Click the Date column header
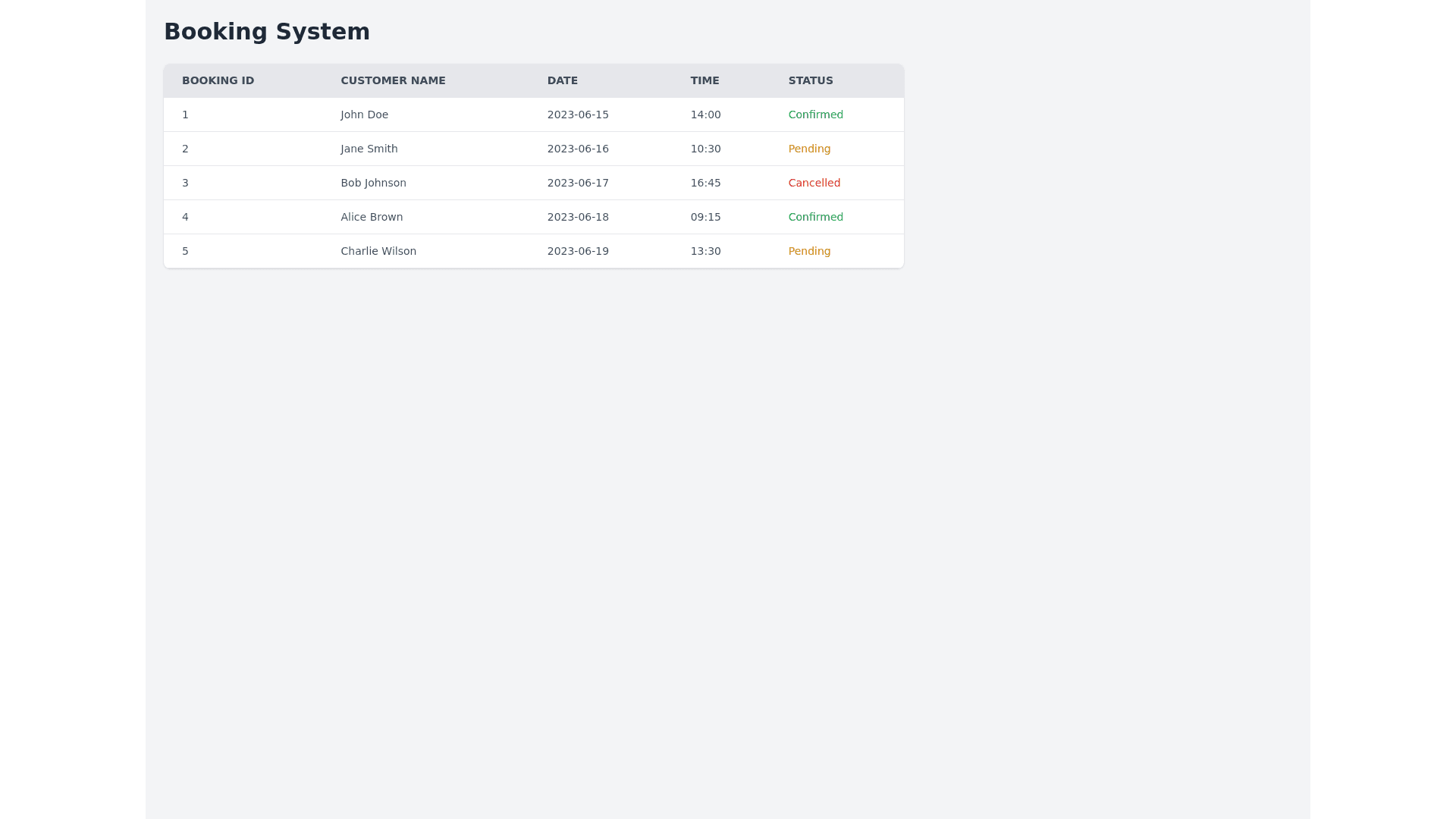1456x819 pixels. 562,80
